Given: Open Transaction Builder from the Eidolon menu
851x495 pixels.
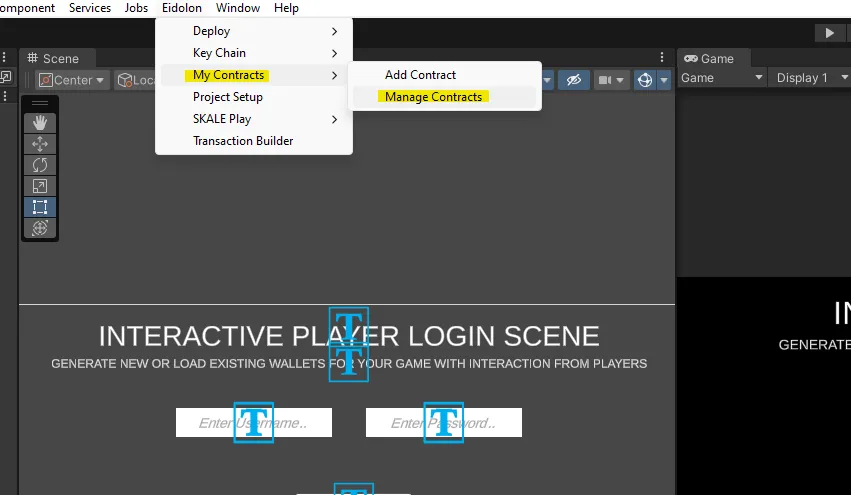Looking at the screenshot, I should click(x=243, y=141).
